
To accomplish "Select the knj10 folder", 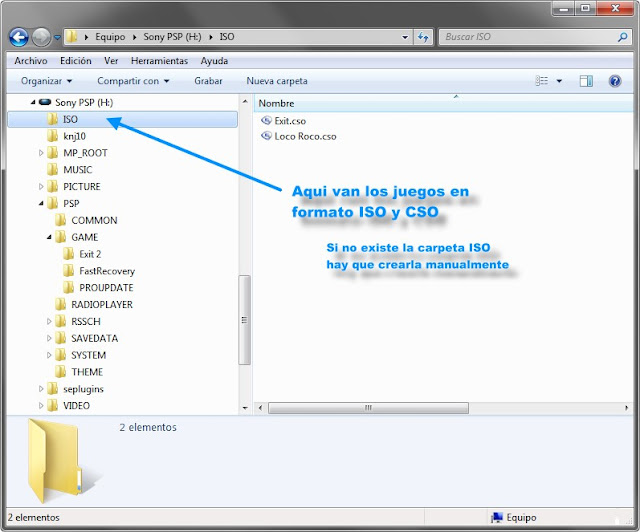I will [x=74, y=136].
